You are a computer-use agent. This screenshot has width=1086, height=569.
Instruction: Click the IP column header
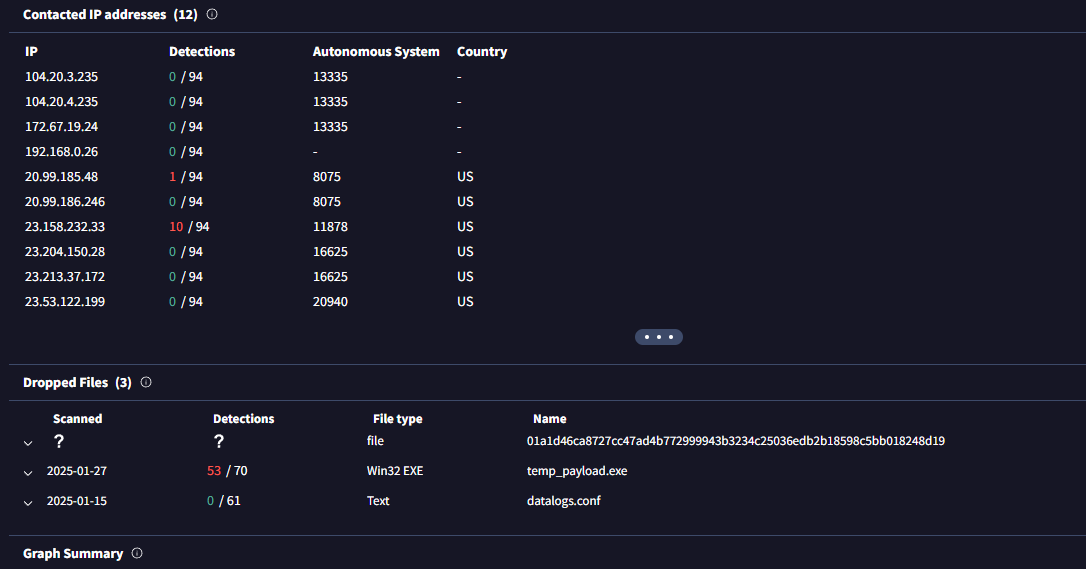31,51
